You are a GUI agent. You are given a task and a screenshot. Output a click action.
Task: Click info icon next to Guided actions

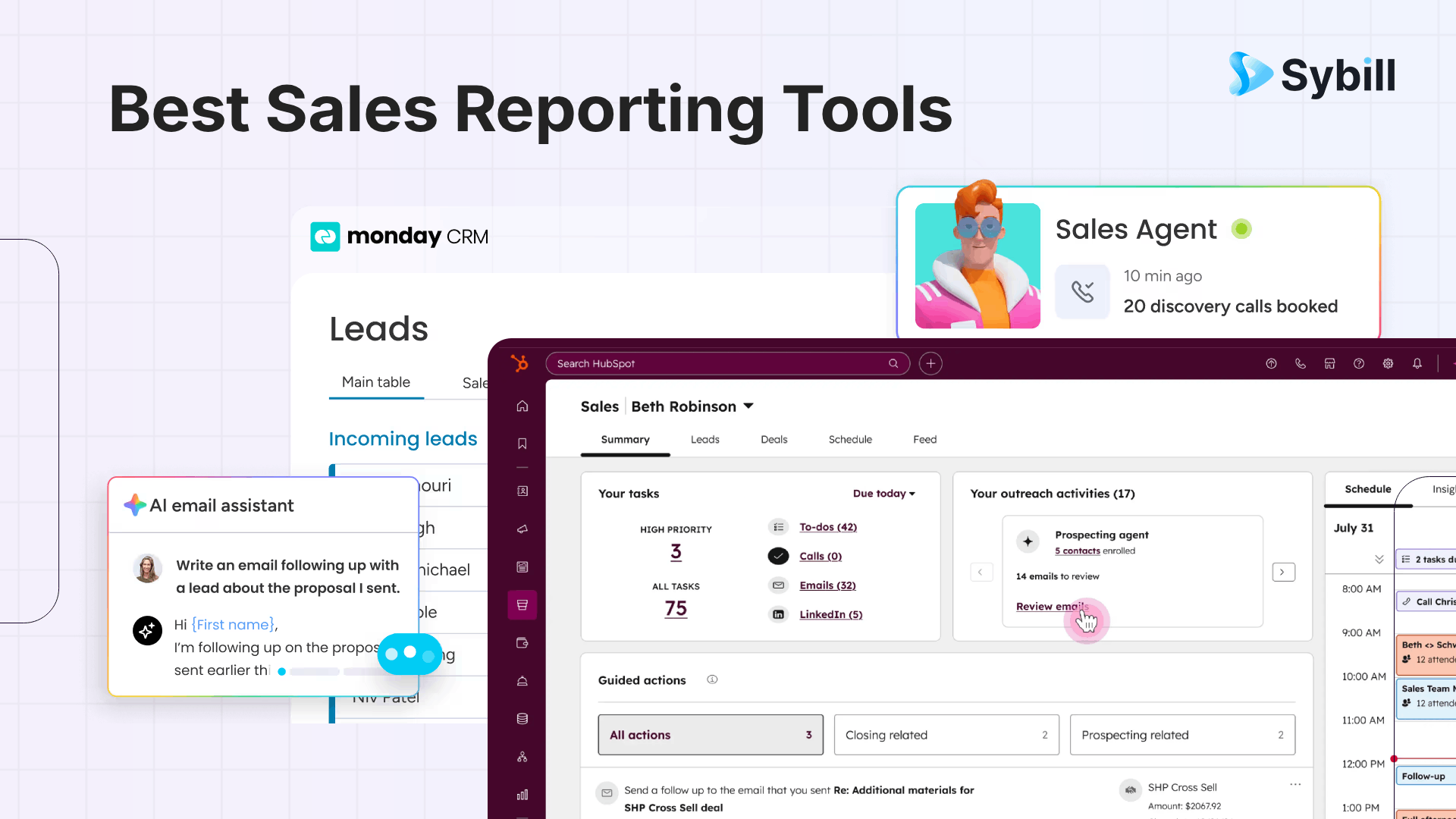click(x=712, y=679)
